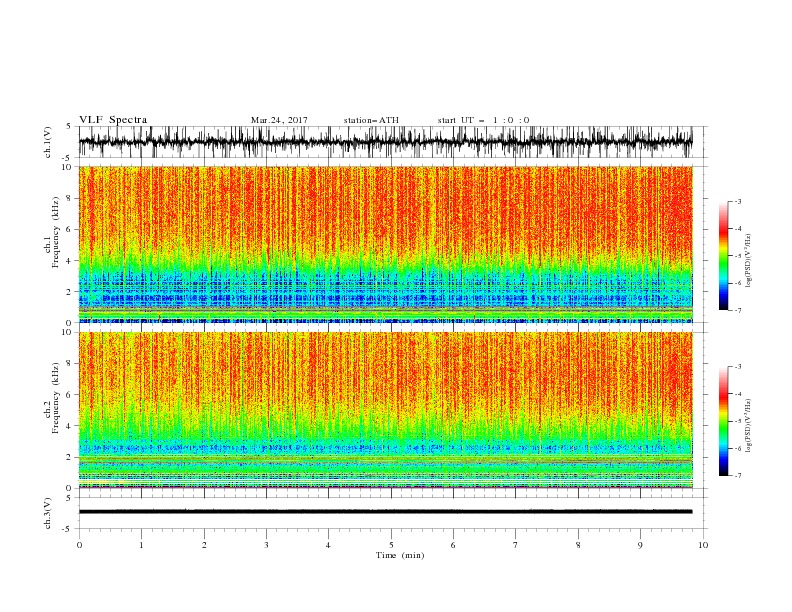Click the "-5" tick on ch.1(V) axis
The width and height of the screenshot is (792, 612).
click(x=68, y=158)
